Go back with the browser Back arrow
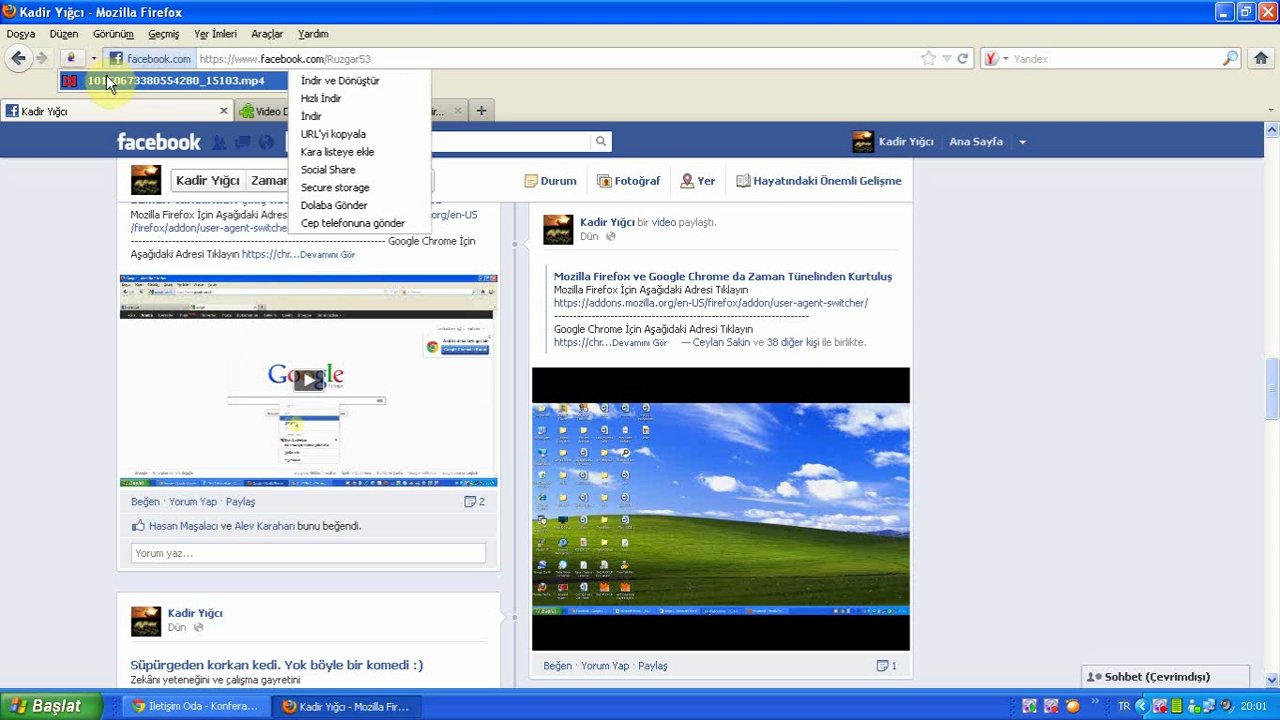The height and width of the screenshot is (720, 1280). tap(18, 58)
